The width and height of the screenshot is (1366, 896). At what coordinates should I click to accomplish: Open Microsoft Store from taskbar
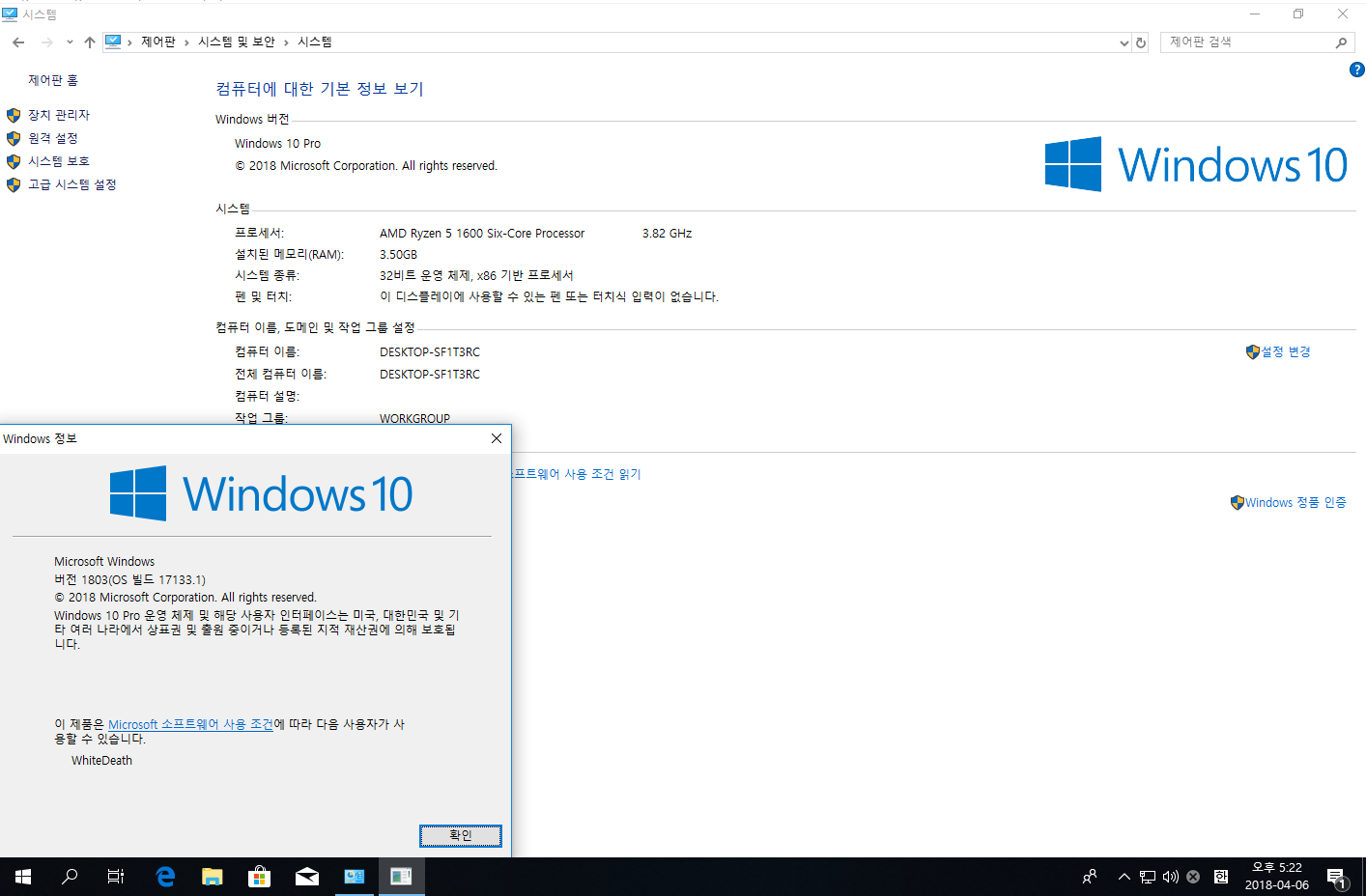[259, 877]
